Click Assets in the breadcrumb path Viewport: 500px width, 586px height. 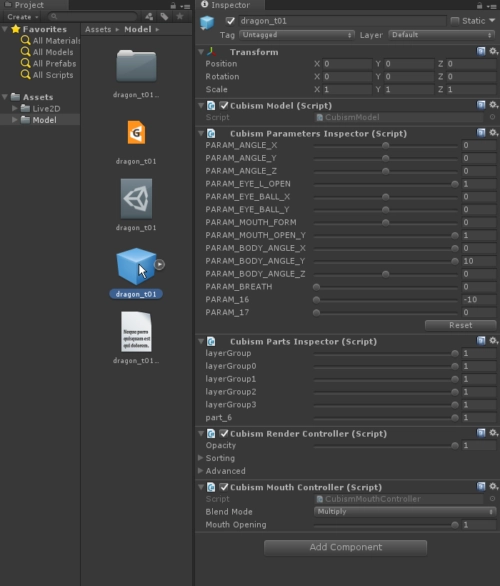pyautogui.click(x=98, y=29)
